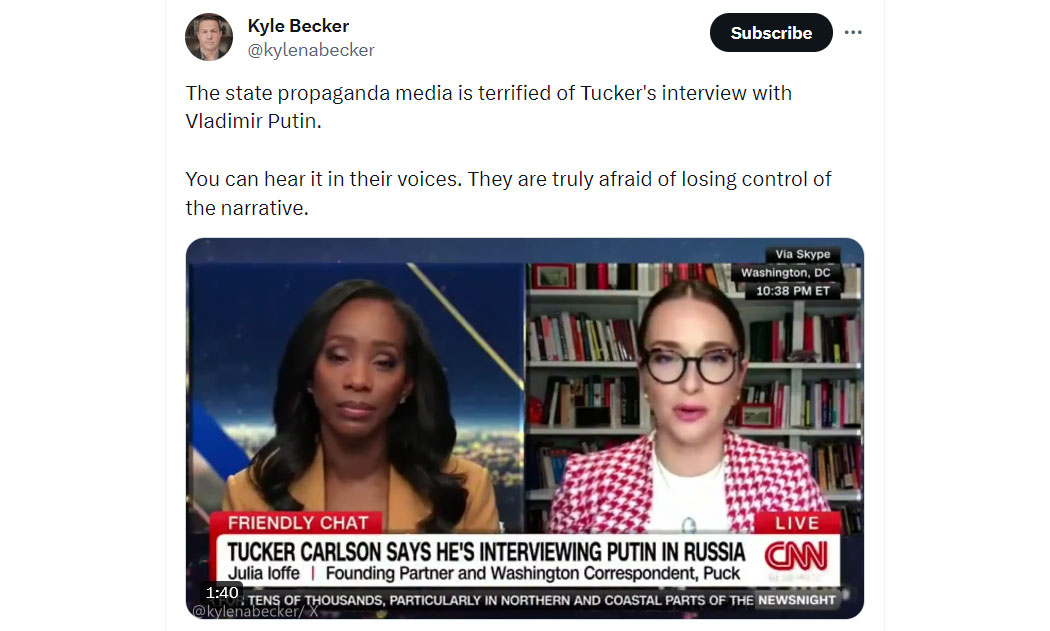Click the Washington, DC location tag

pyautogui.click(x=785, y=273)
